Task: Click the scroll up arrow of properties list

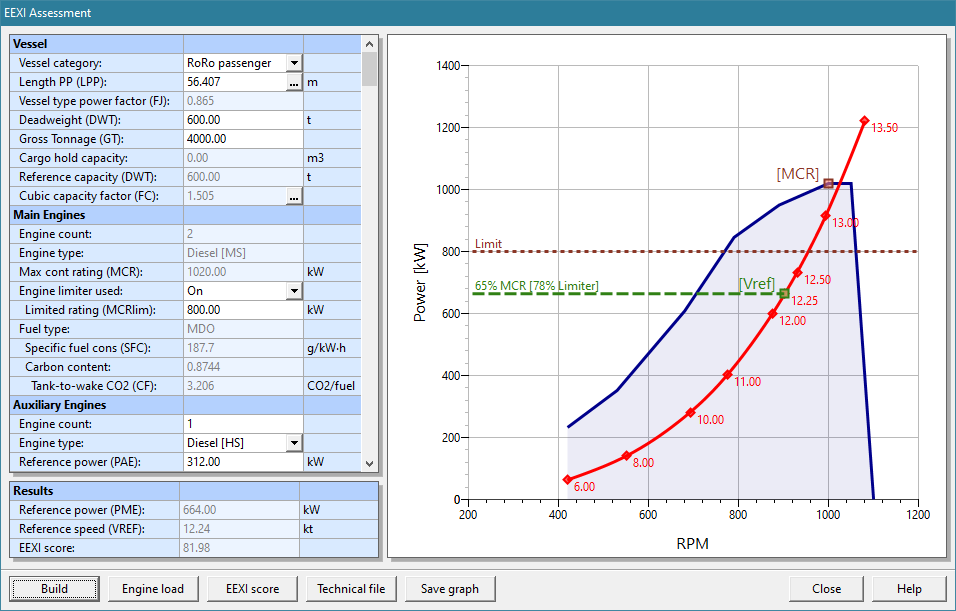Action: 370,45
